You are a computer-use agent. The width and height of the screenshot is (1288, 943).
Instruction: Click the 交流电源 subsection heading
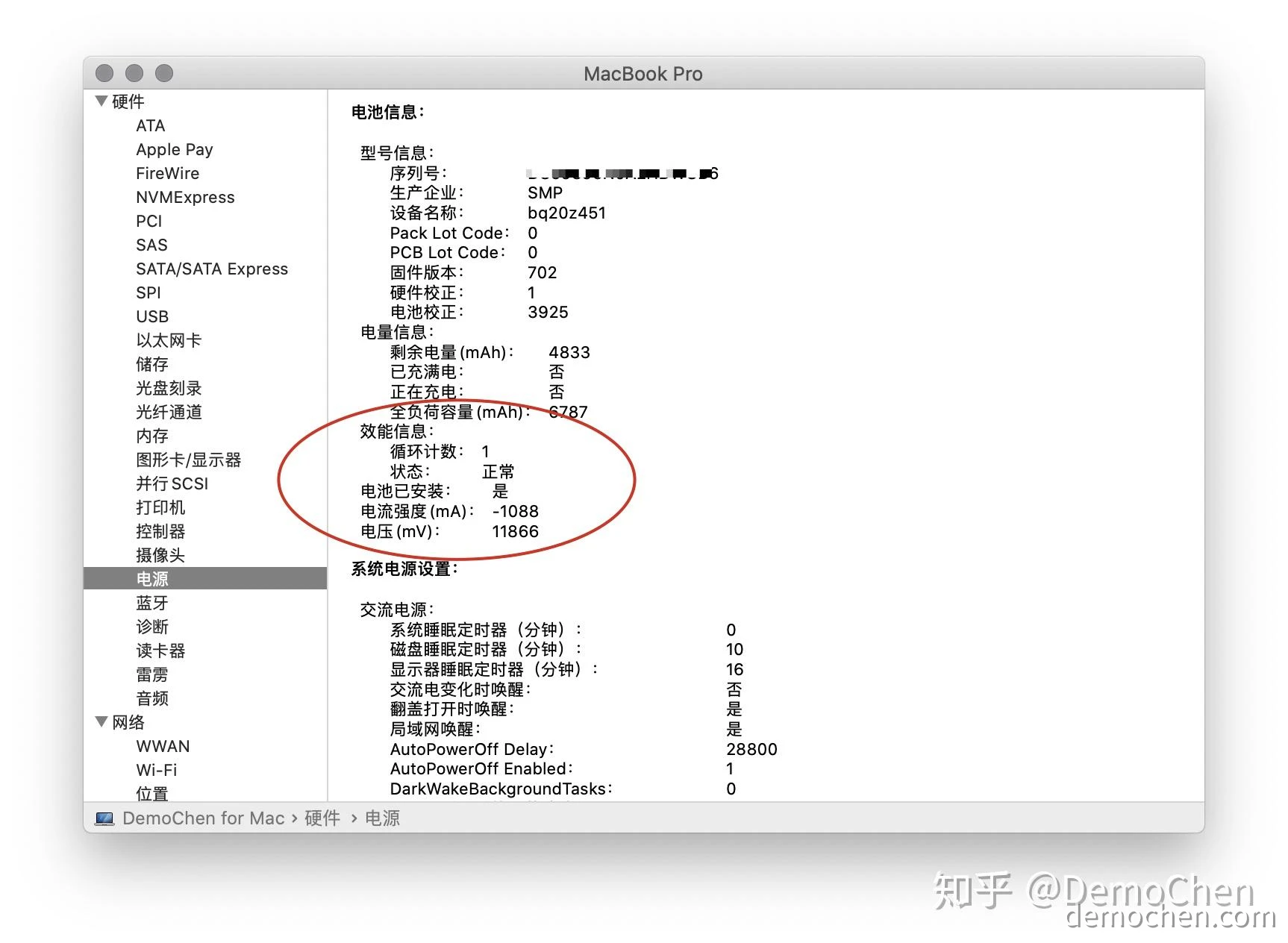(x=397, y=610)
